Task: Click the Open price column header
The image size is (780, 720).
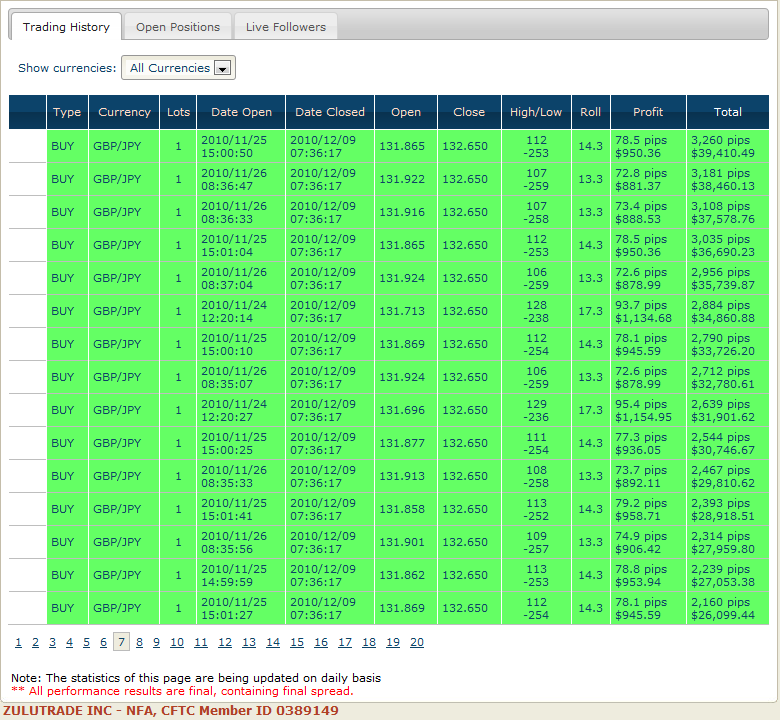Action: [x=406, y=112]
